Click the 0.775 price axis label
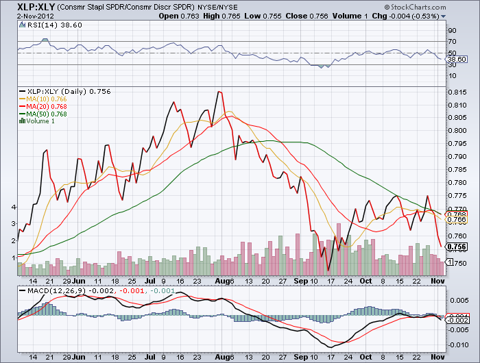The image size is (480, 363). pyautogui.click(x=457, y=196)
